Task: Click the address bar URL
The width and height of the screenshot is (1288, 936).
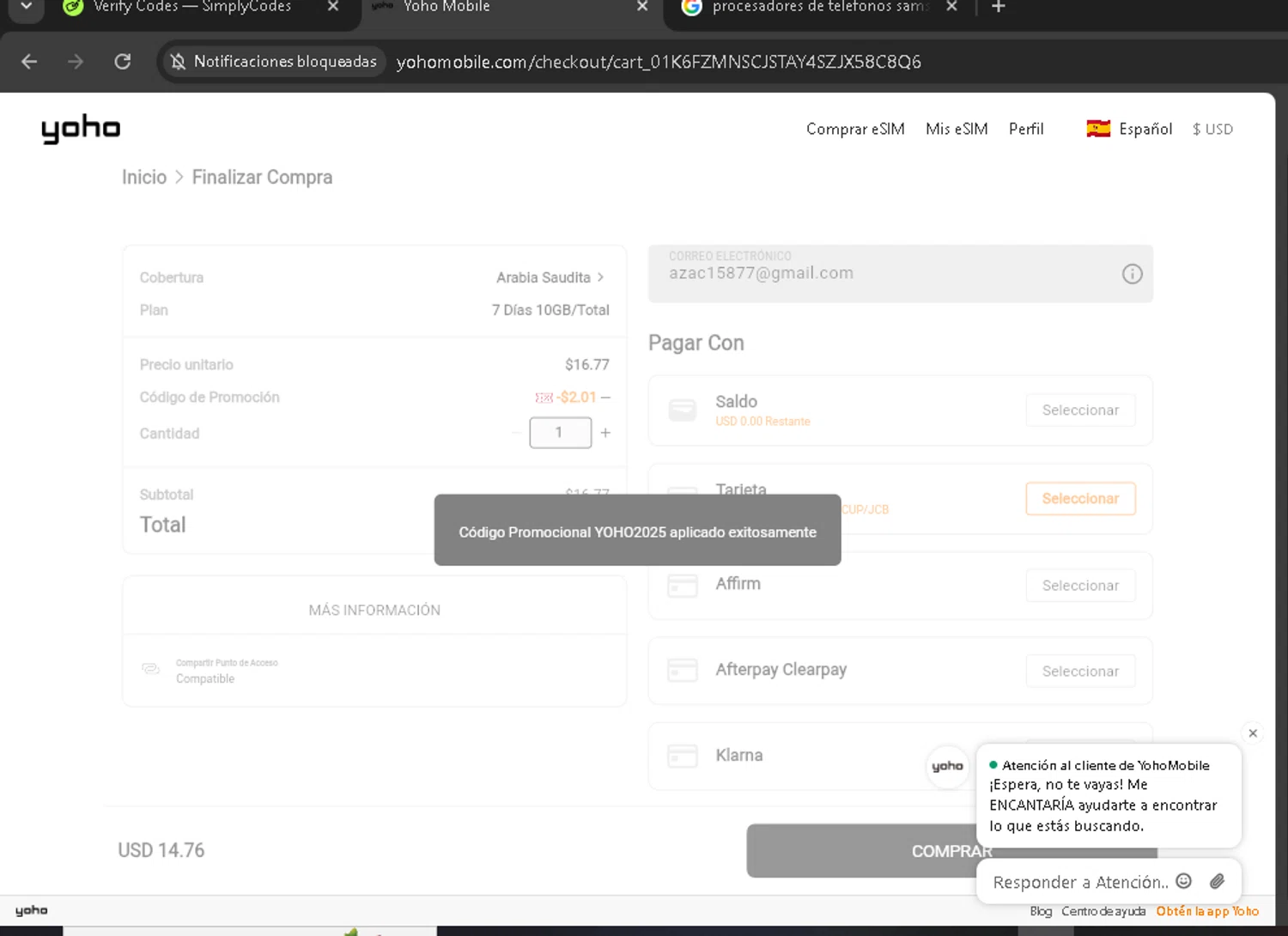Action: click(659, 62)
